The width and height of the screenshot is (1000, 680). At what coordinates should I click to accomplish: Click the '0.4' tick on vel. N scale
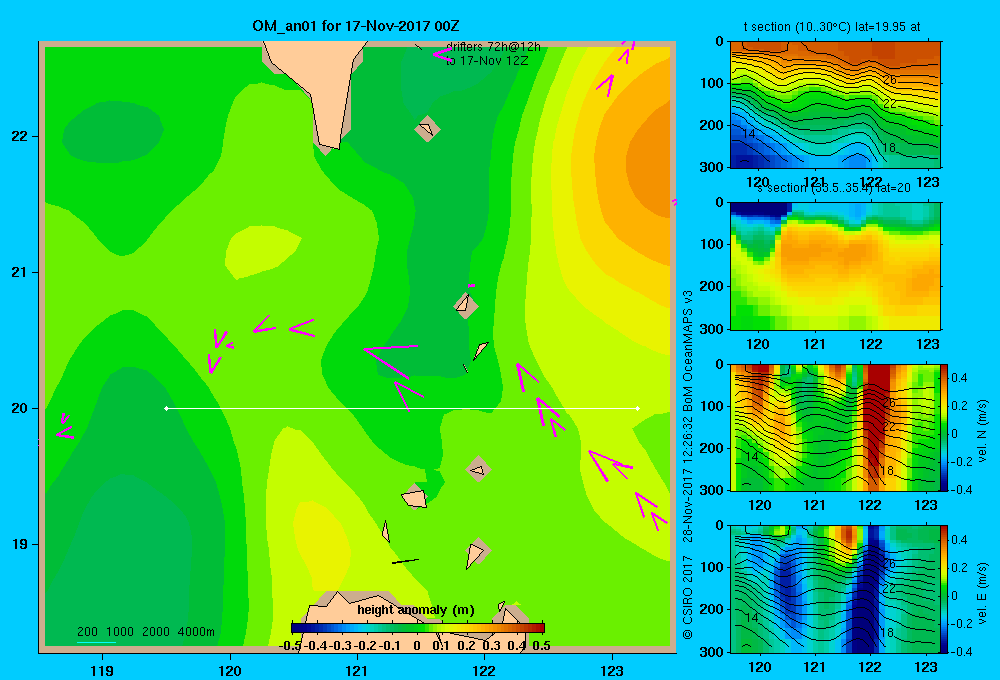coord(959,378)
